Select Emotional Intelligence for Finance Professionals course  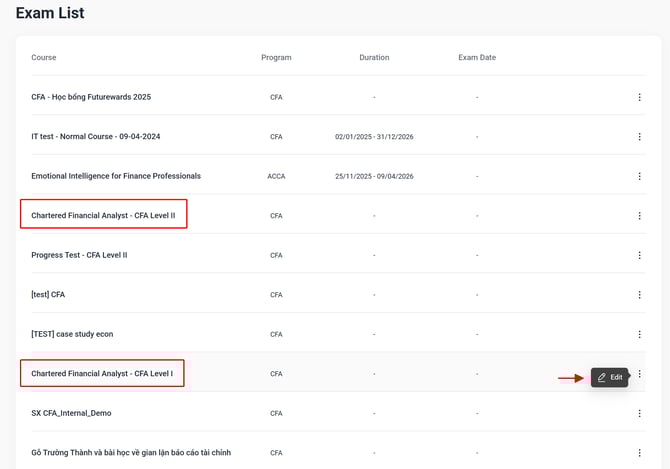pyautogui.click(x=116, y=176)
